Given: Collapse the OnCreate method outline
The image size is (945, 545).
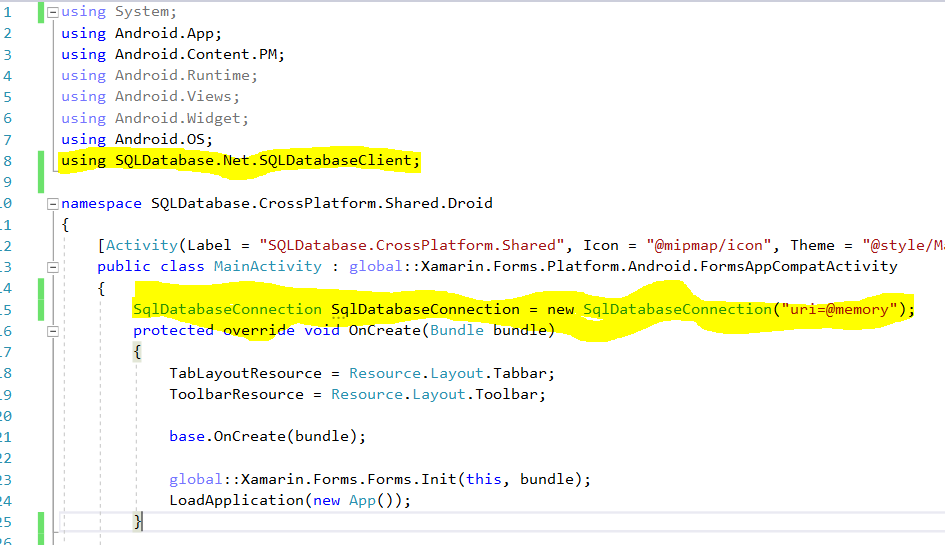Looking at the screenshot, I should click(x=53, y=331).
